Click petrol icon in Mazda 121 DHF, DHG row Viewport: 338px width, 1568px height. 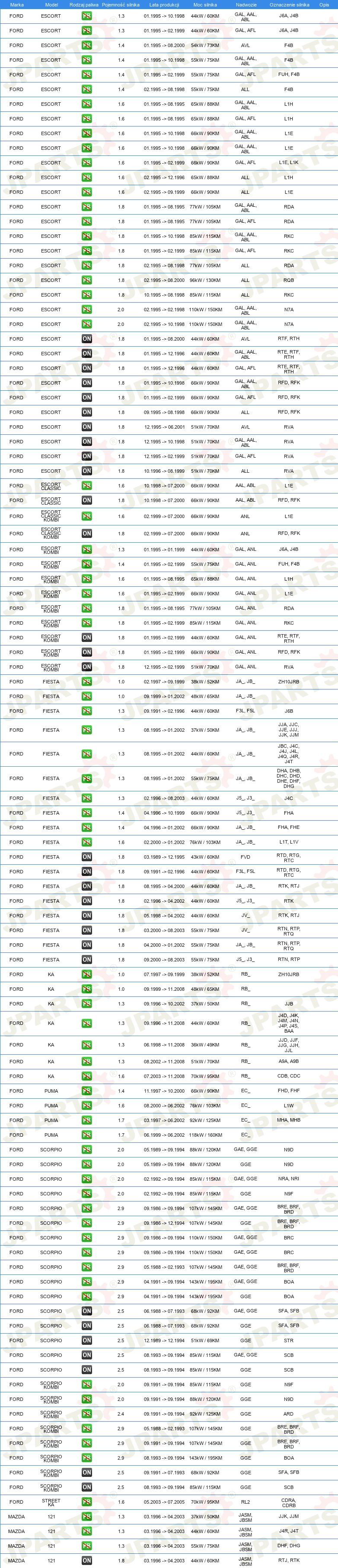coord(86,1546)
